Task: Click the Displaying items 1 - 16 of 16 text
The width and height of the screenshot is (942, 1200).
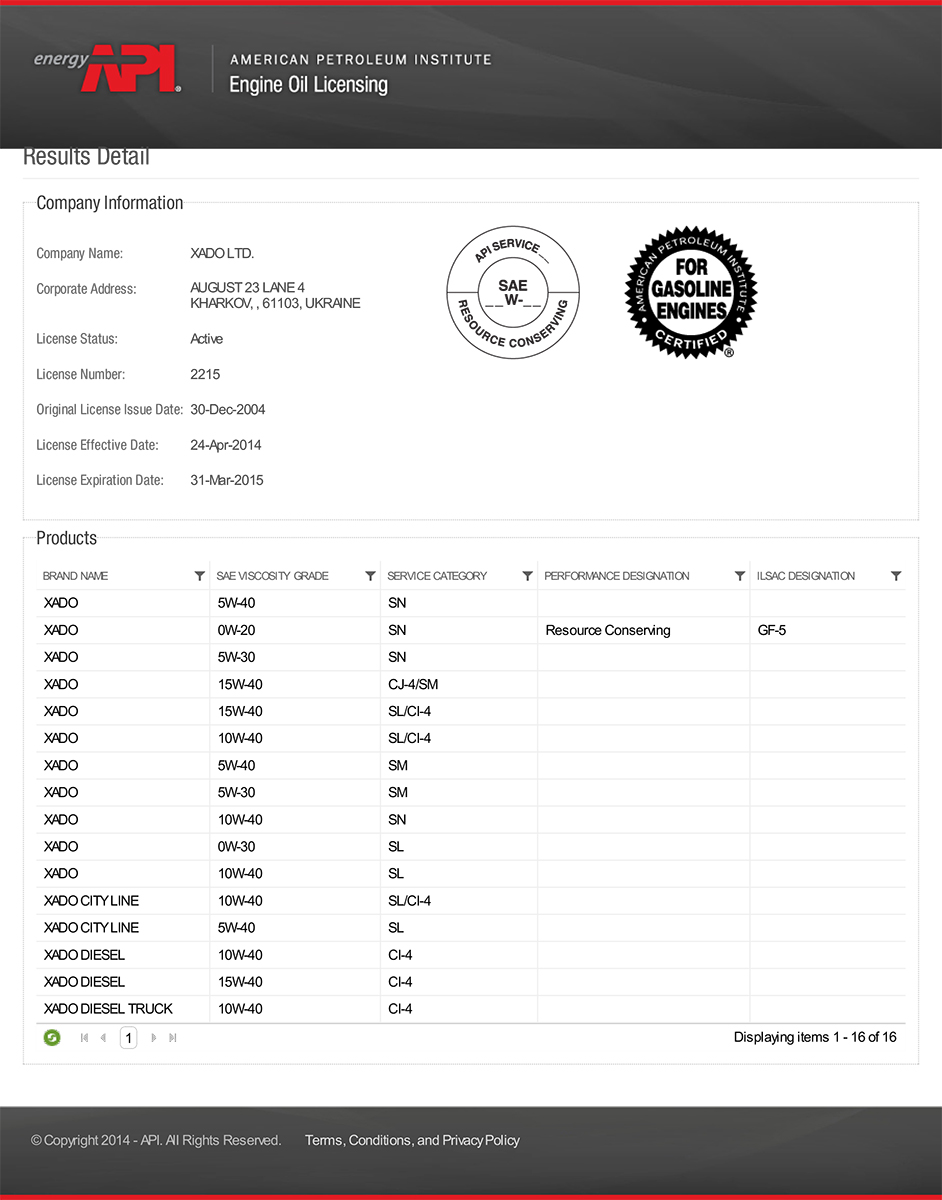Action: coord(815,1037)
